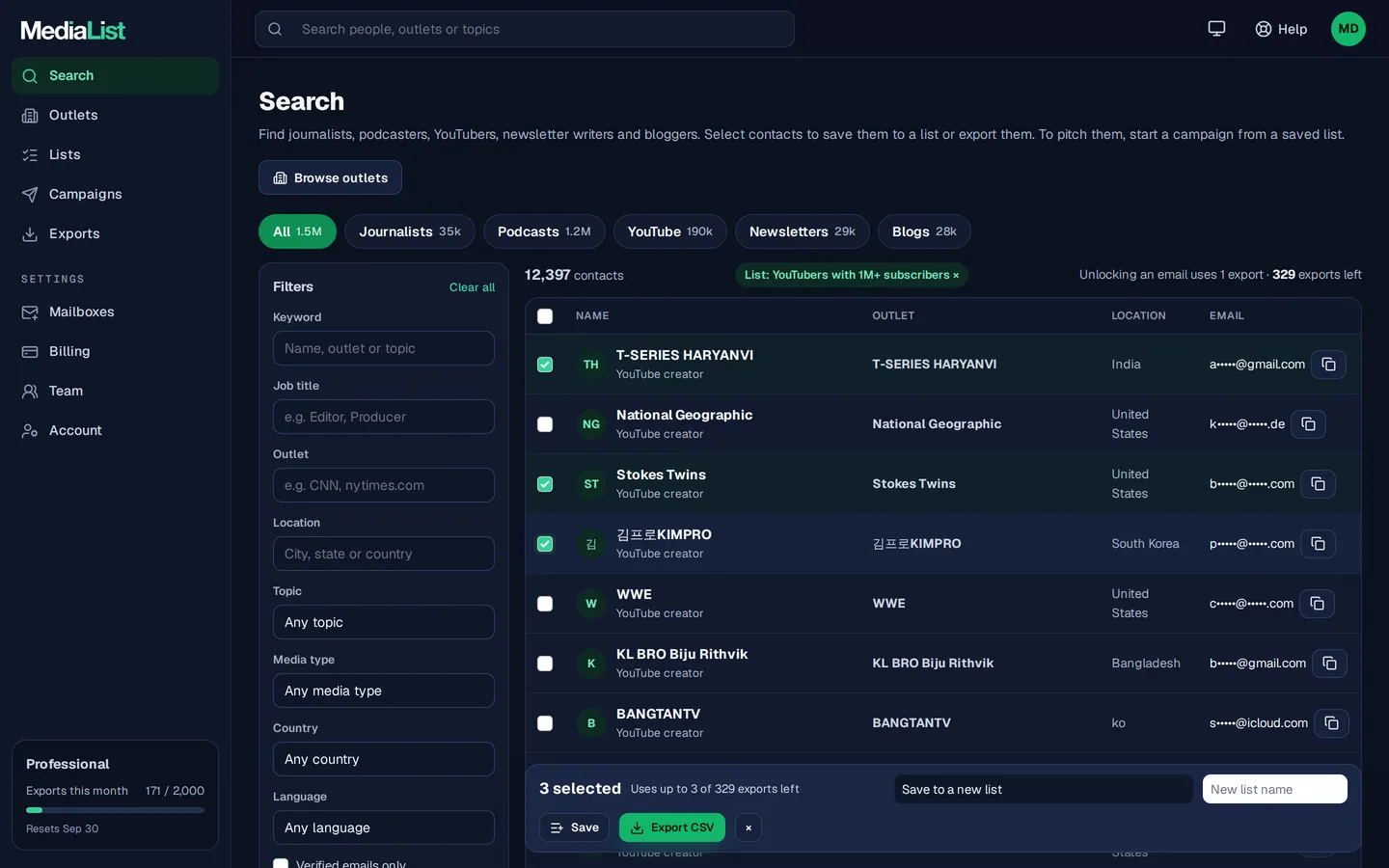Screen dimensions: 1389x868
Task: Check the National Geographic contact
Action: (545, 424)
